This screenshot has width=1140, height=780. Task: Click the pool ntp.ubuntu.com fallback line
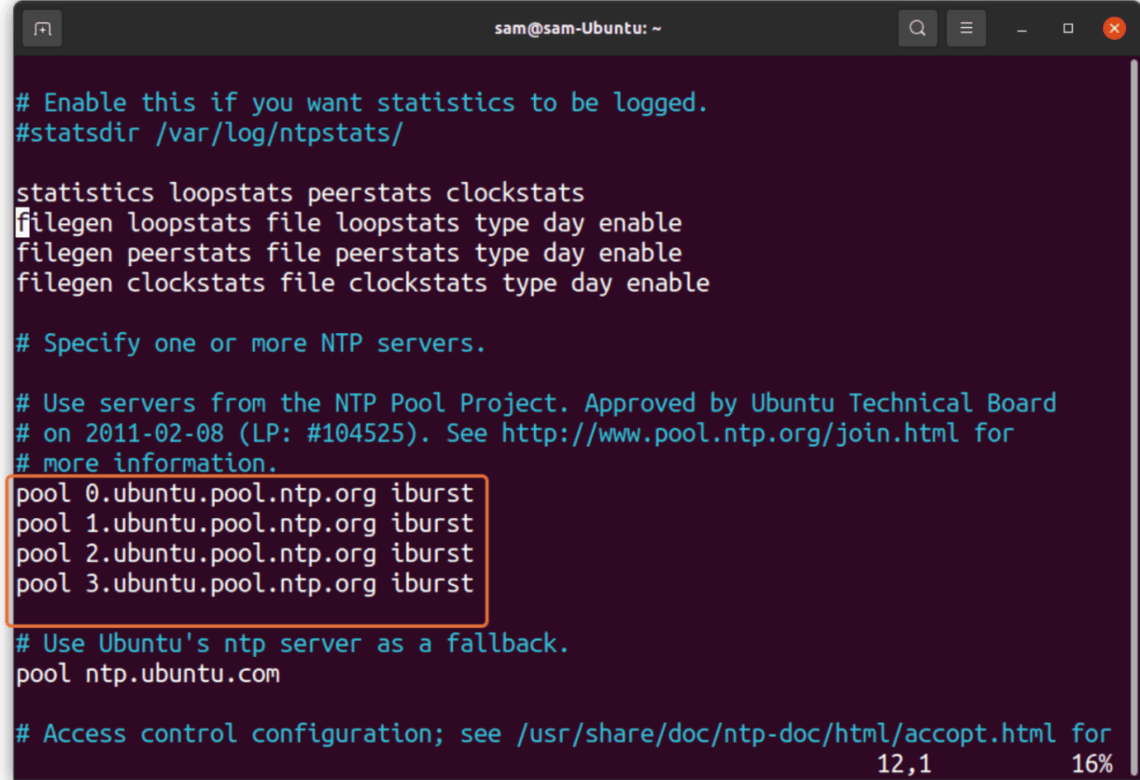tap(146, 673)
